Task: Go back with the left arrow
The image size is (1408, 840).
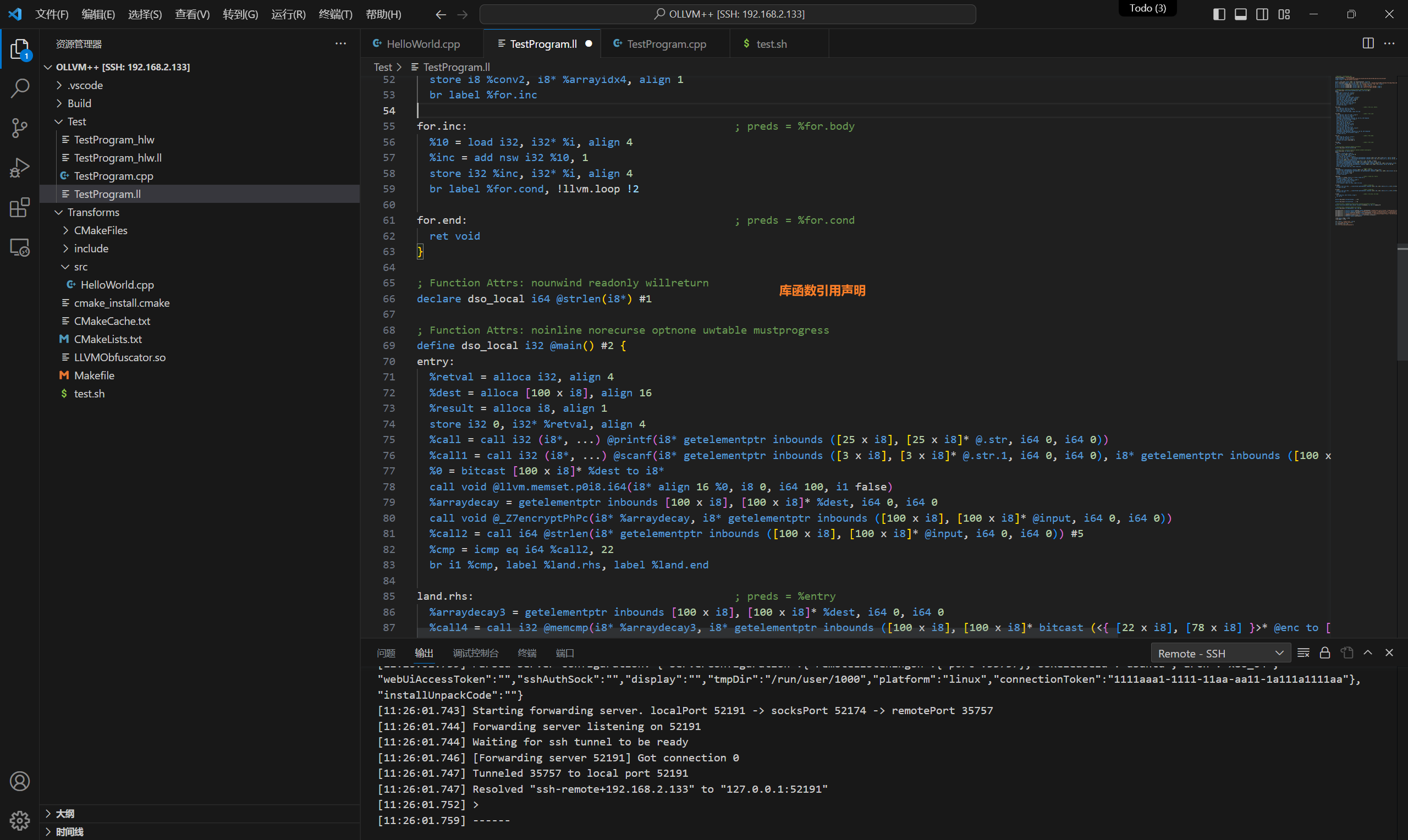Action: (x=441, y=14)
